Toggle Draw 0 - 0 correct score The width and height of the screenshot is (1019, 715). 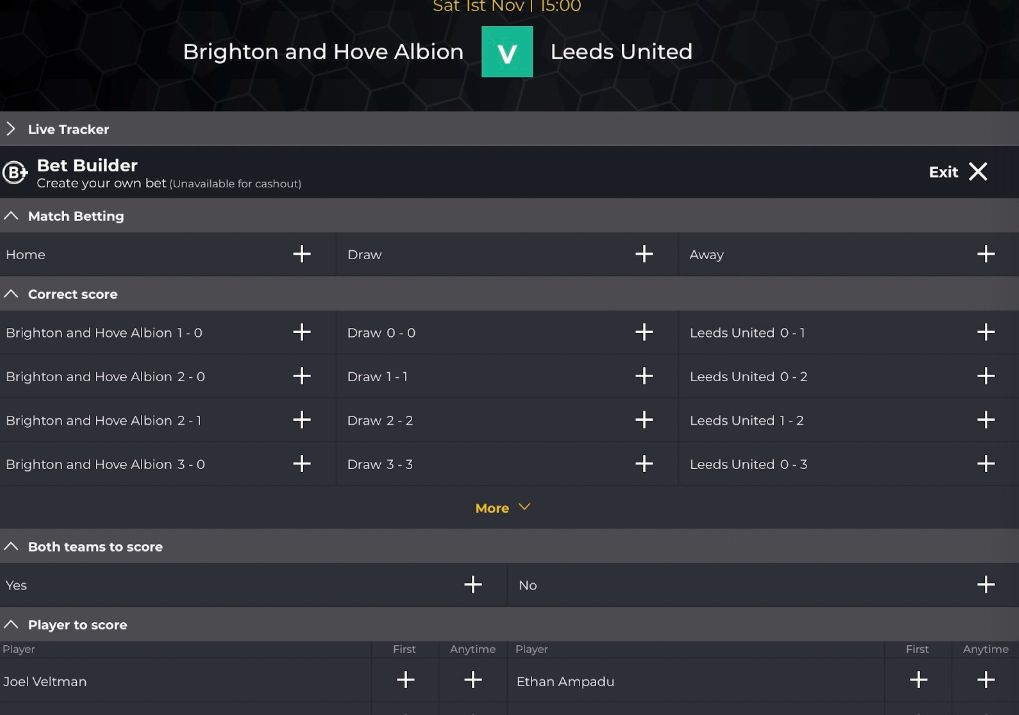(x=643, y=332)
